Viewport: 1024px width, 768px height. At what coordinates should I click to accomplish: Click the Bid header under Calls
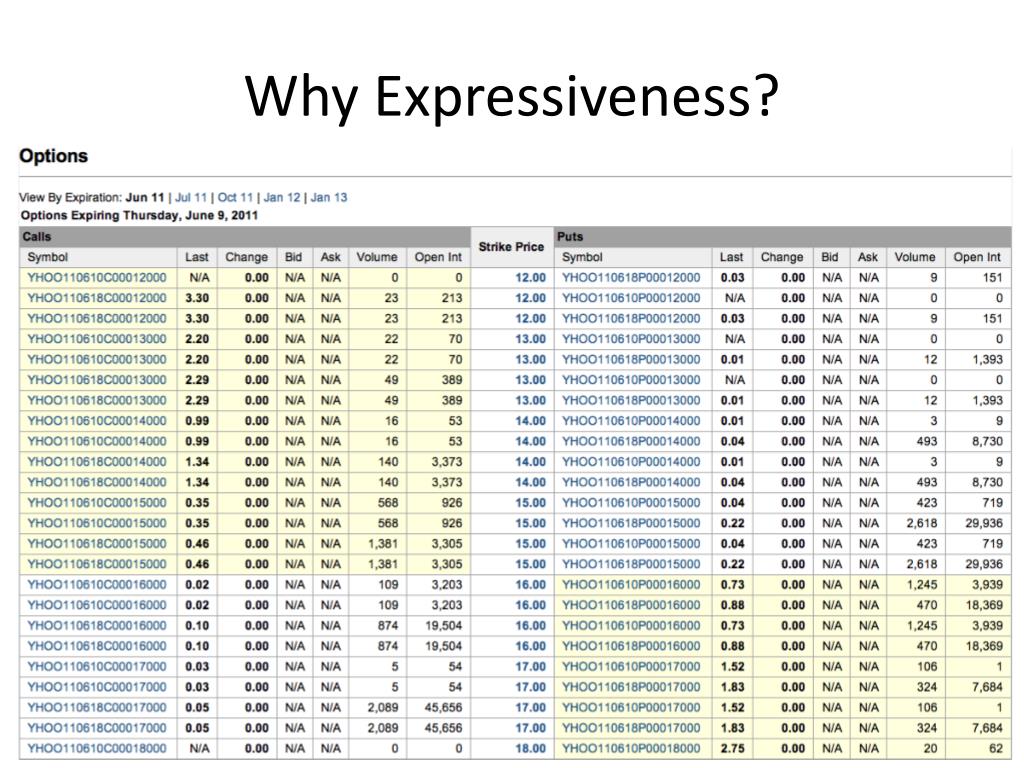pyautogui.click(x=293, y=257)
